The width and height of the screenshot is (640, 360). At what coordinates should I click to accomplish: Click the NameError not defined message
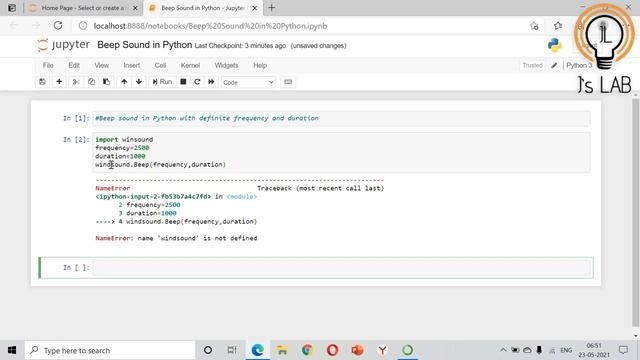(x=176, y=238)
